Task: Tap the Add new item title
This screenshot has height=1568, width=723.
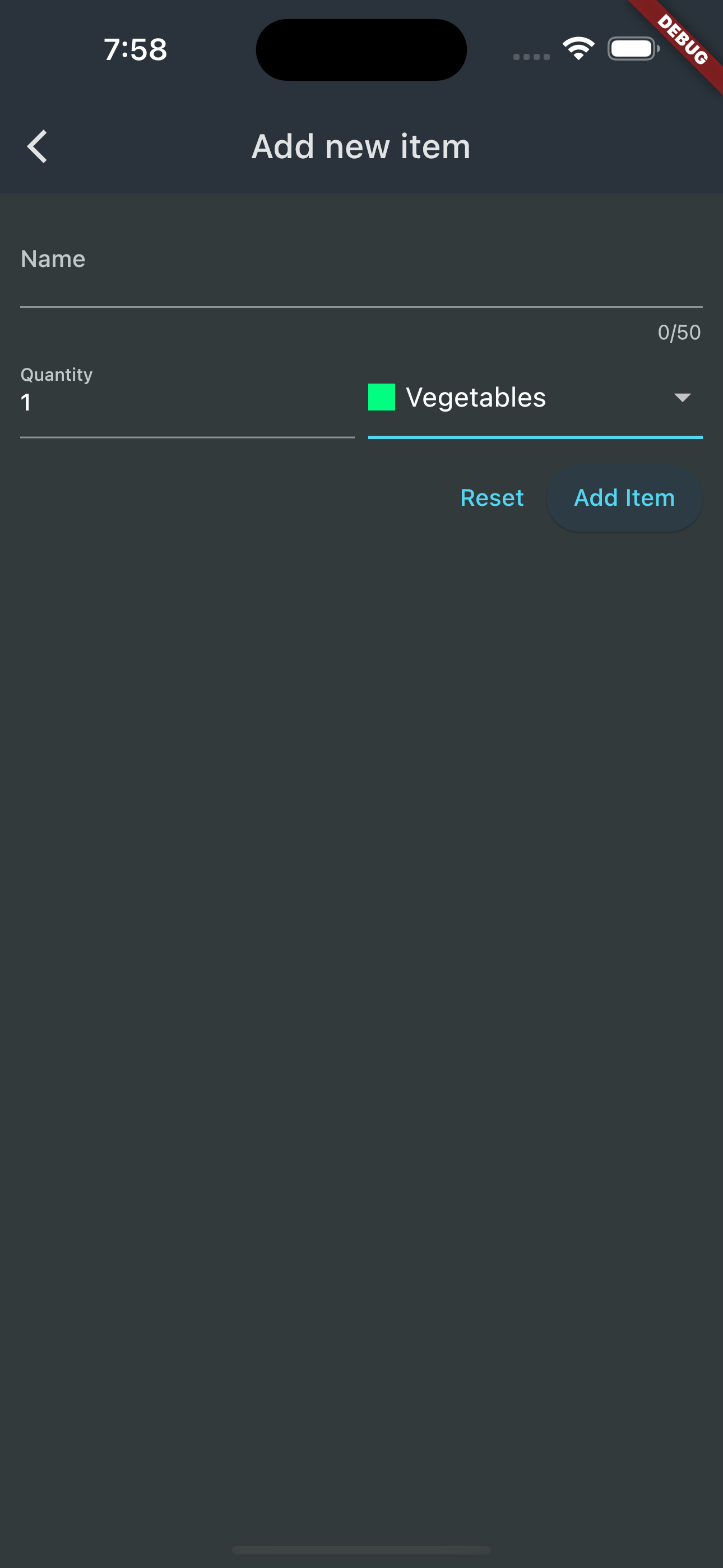Action: [361, 147]
